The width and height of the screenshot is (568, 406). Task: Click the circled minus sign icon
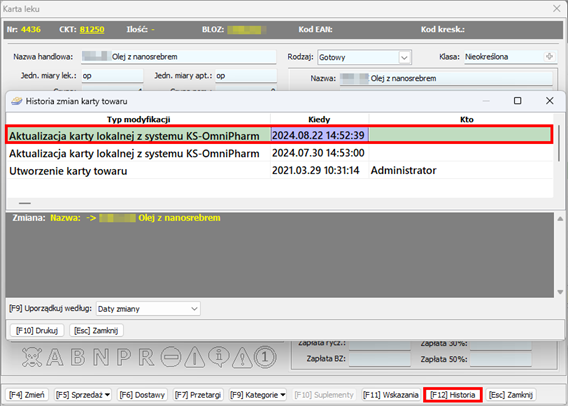[x=171, y=357]
